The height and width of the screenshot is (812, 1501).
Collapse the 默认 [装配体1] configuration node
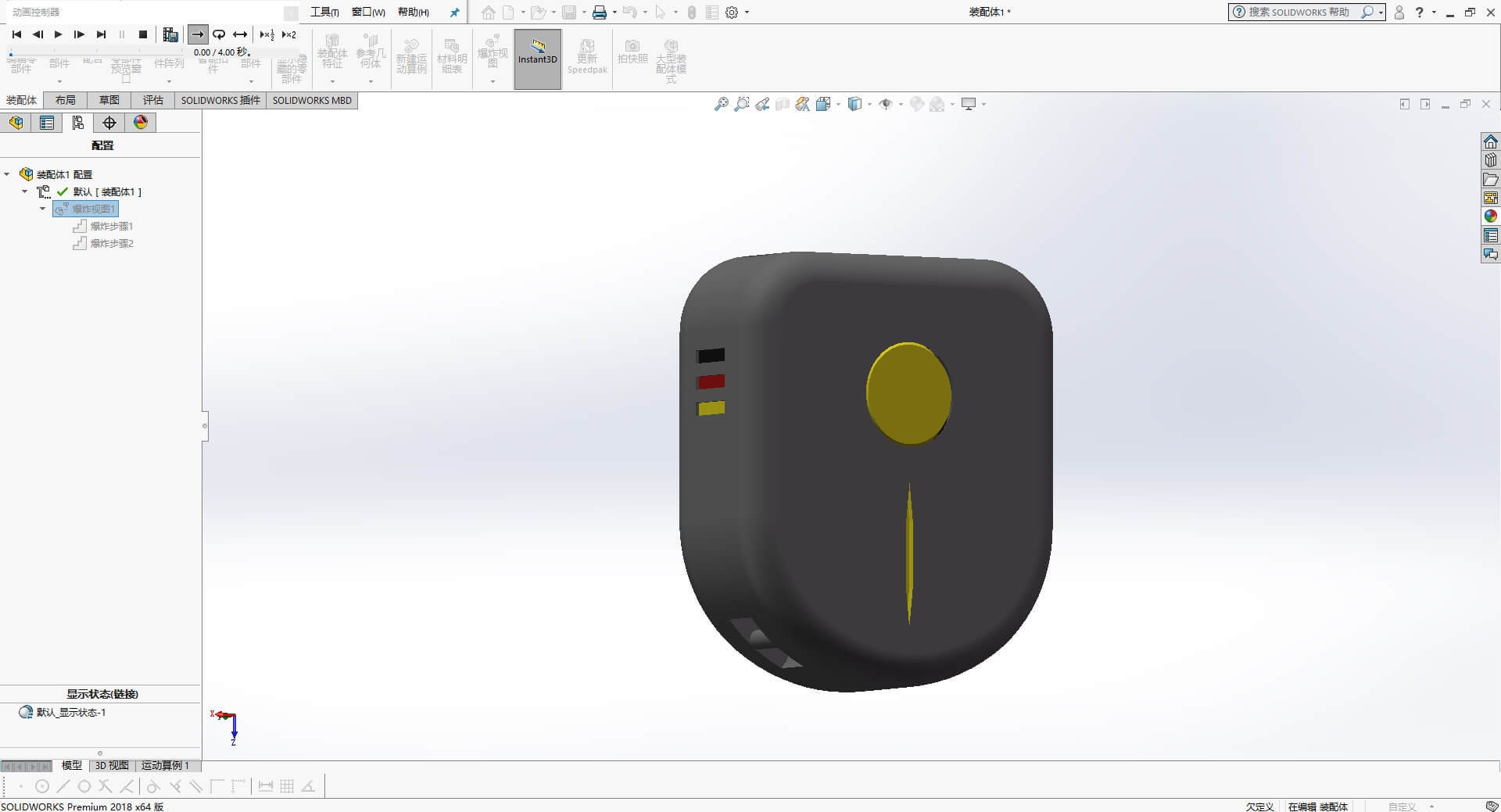[24, 191]
